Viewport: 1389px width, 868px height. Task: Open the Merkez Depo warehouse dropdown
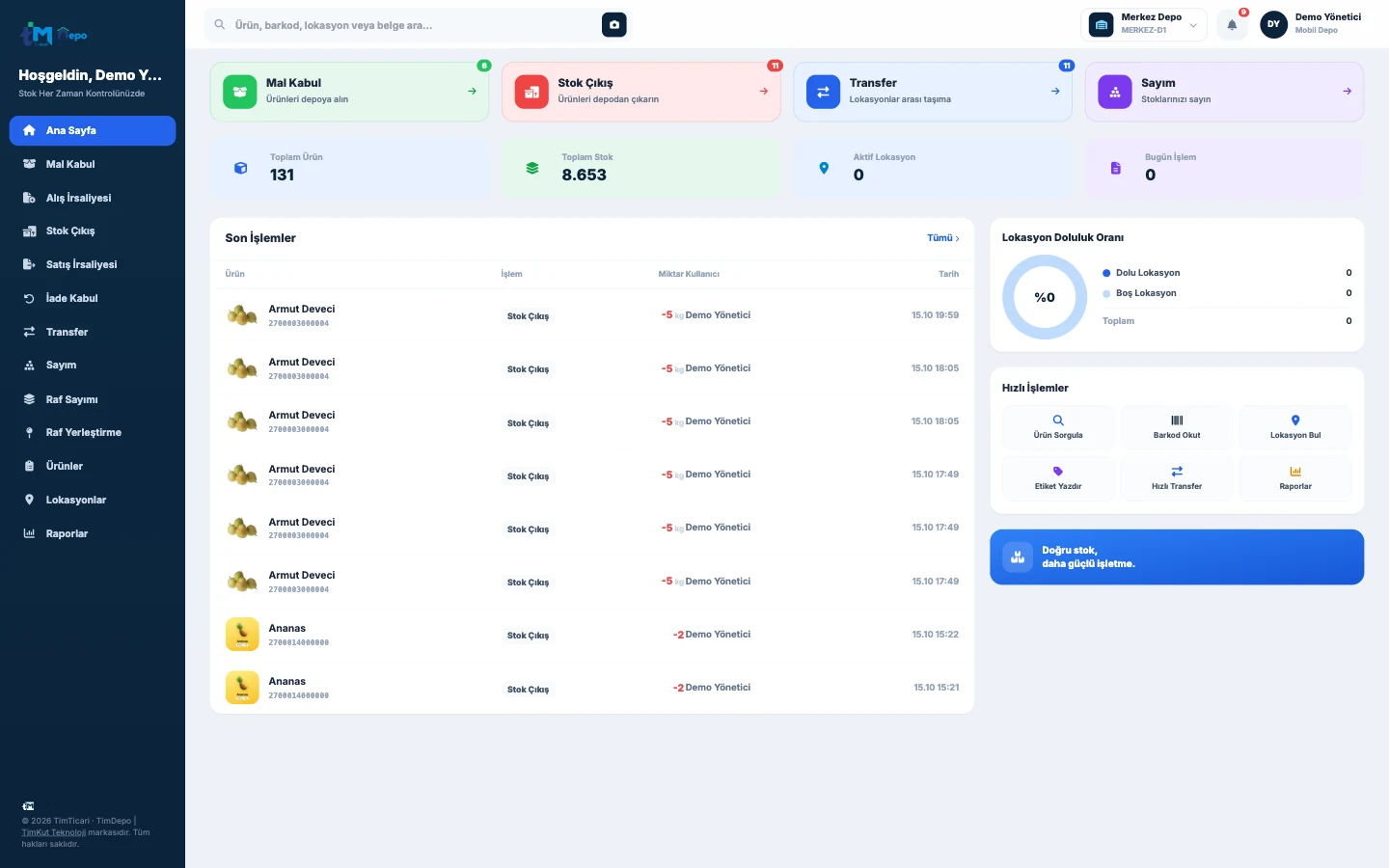[x=1144, y=24]
